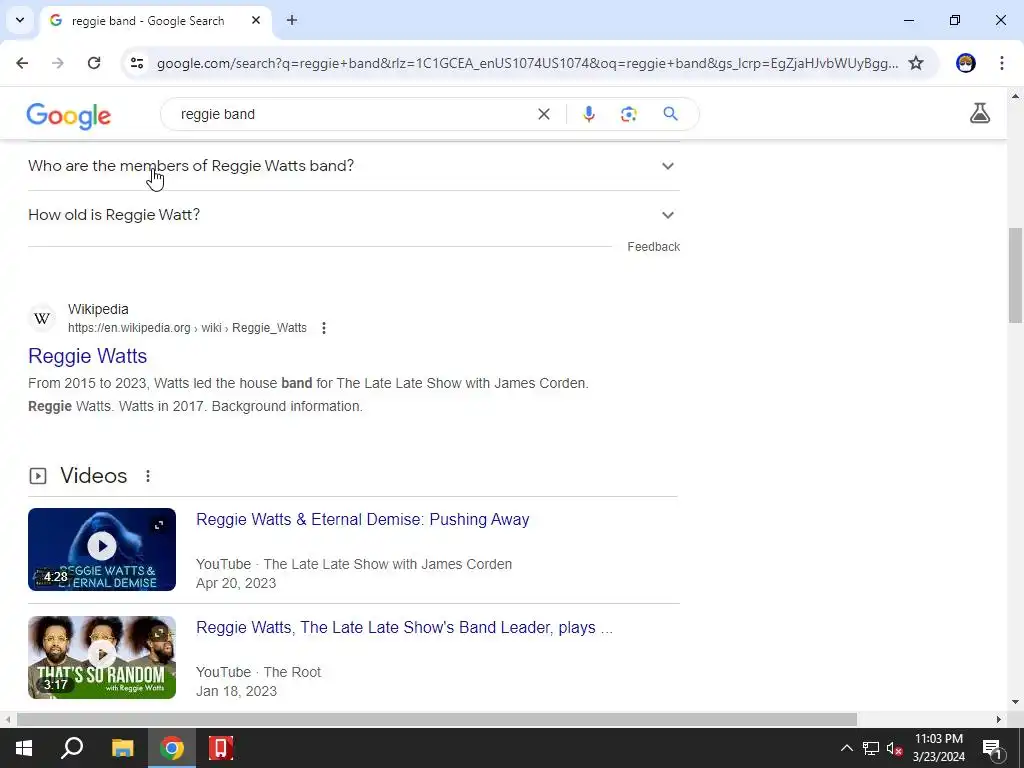Click the 'Wikipedia' source name text
Image resolution: width=1024 pixels, height=768 pixels.
point(98,310)
